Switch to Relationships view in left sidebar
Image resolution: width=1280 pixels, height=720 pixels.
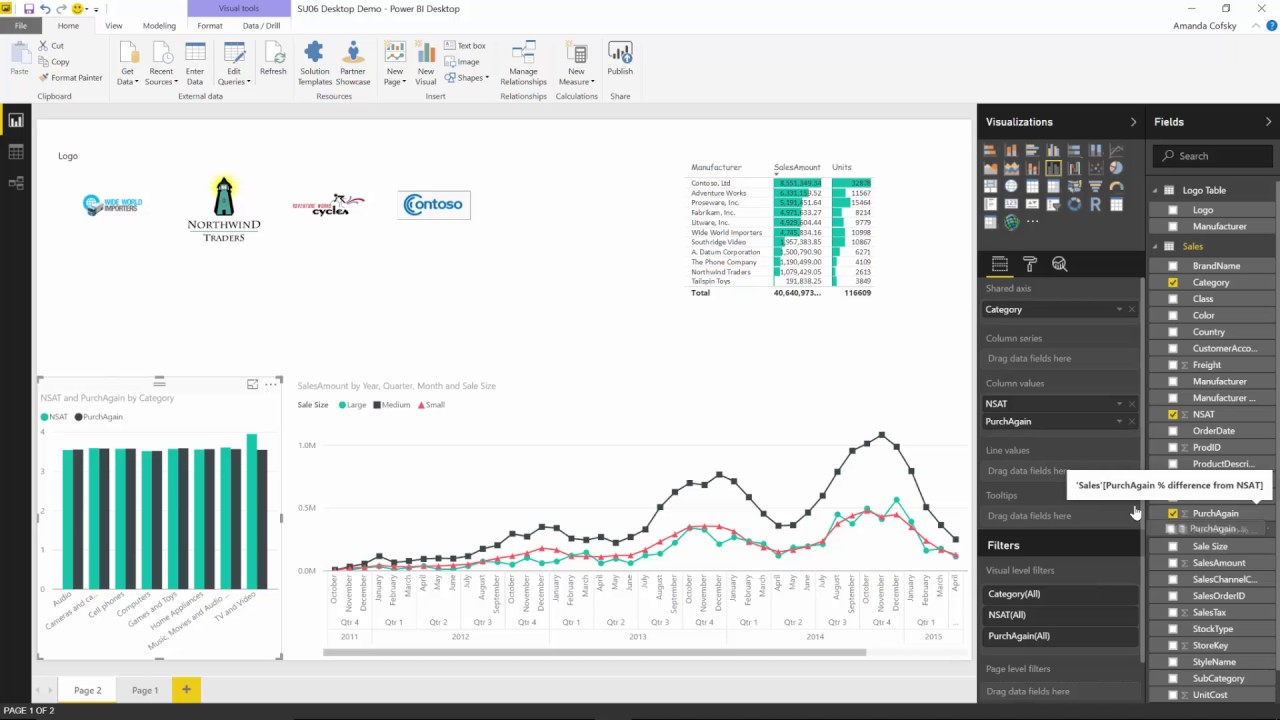pos(16,183)
